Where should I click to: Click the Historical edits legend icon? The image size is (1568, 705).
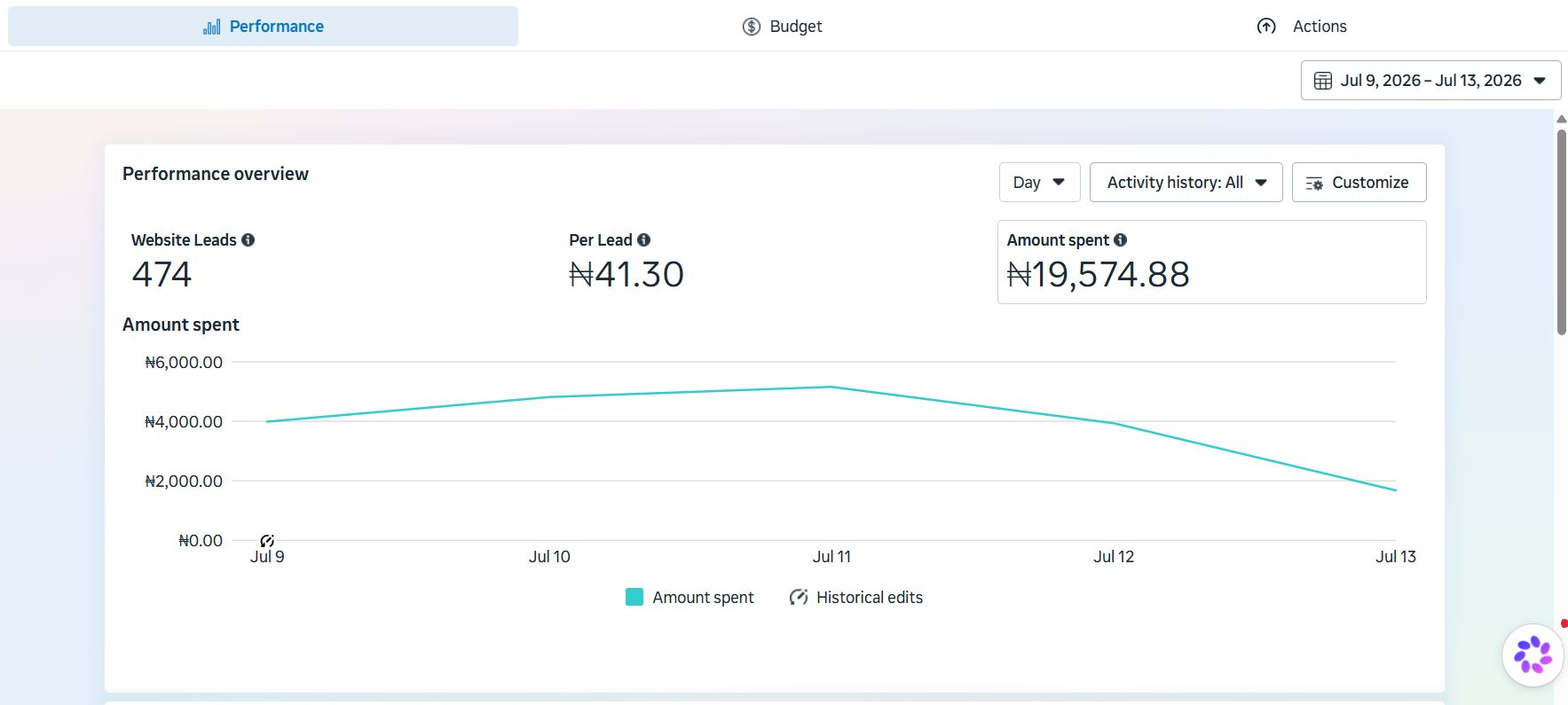799,597
